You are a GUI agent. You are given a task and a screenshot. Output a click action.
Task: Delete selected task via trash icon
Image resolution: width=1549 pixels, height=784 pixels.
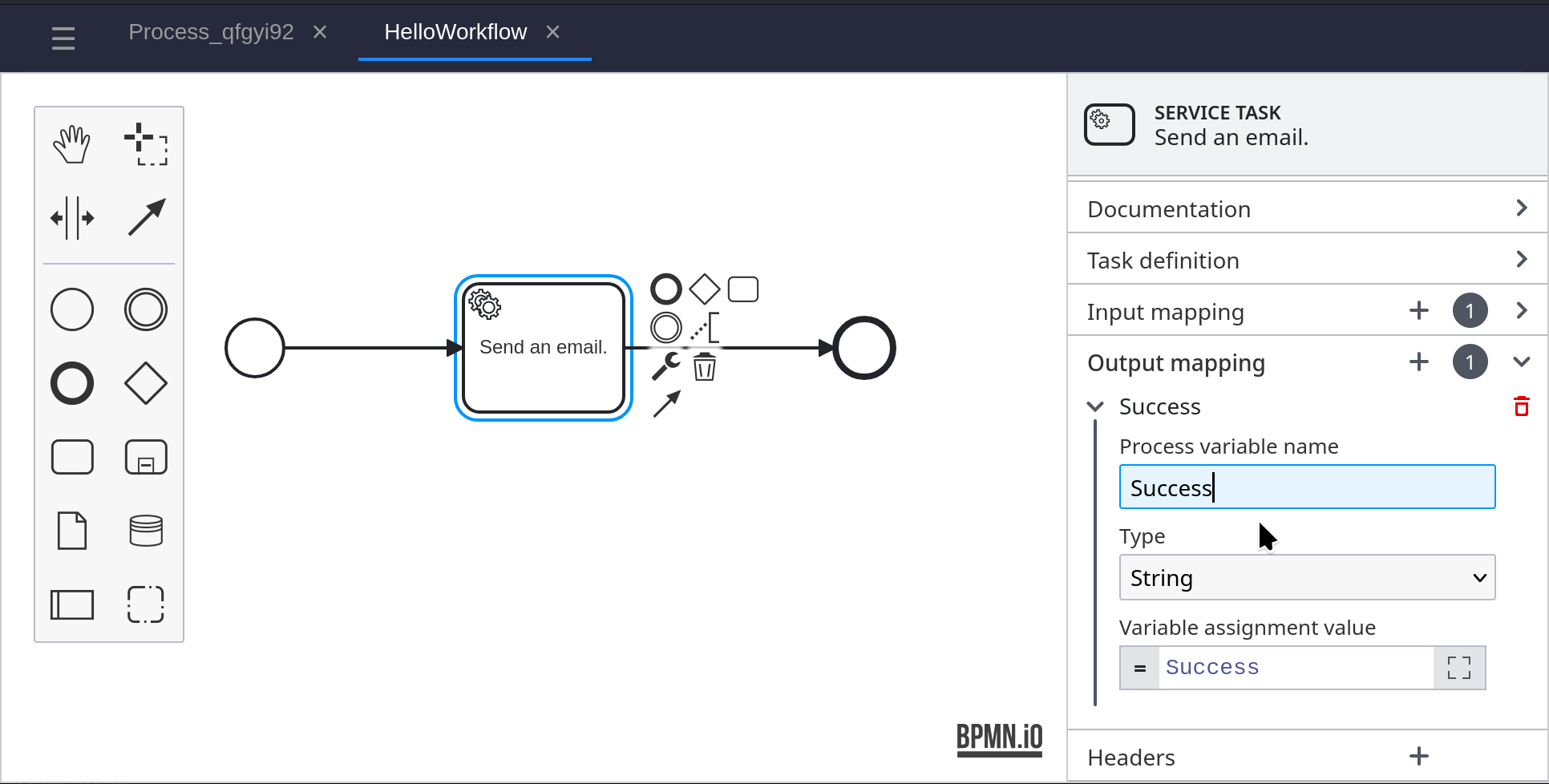(704, 367)
